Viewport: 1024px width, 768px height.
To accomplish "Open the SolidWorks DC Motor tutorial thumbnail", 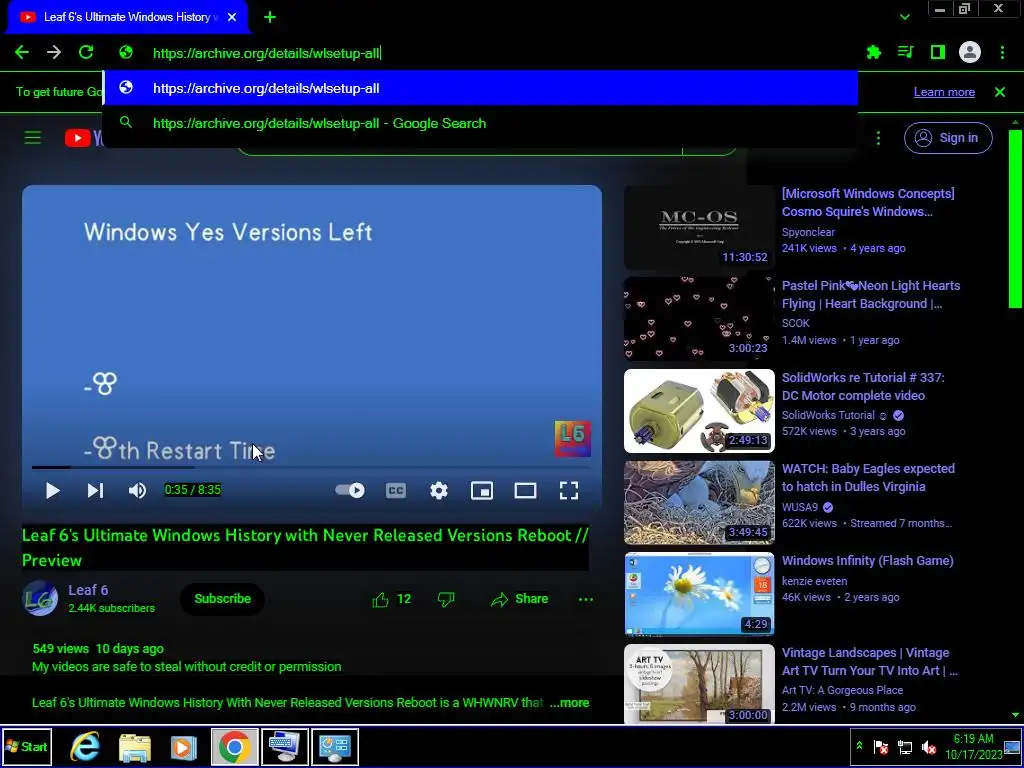I will coord(699,411).
